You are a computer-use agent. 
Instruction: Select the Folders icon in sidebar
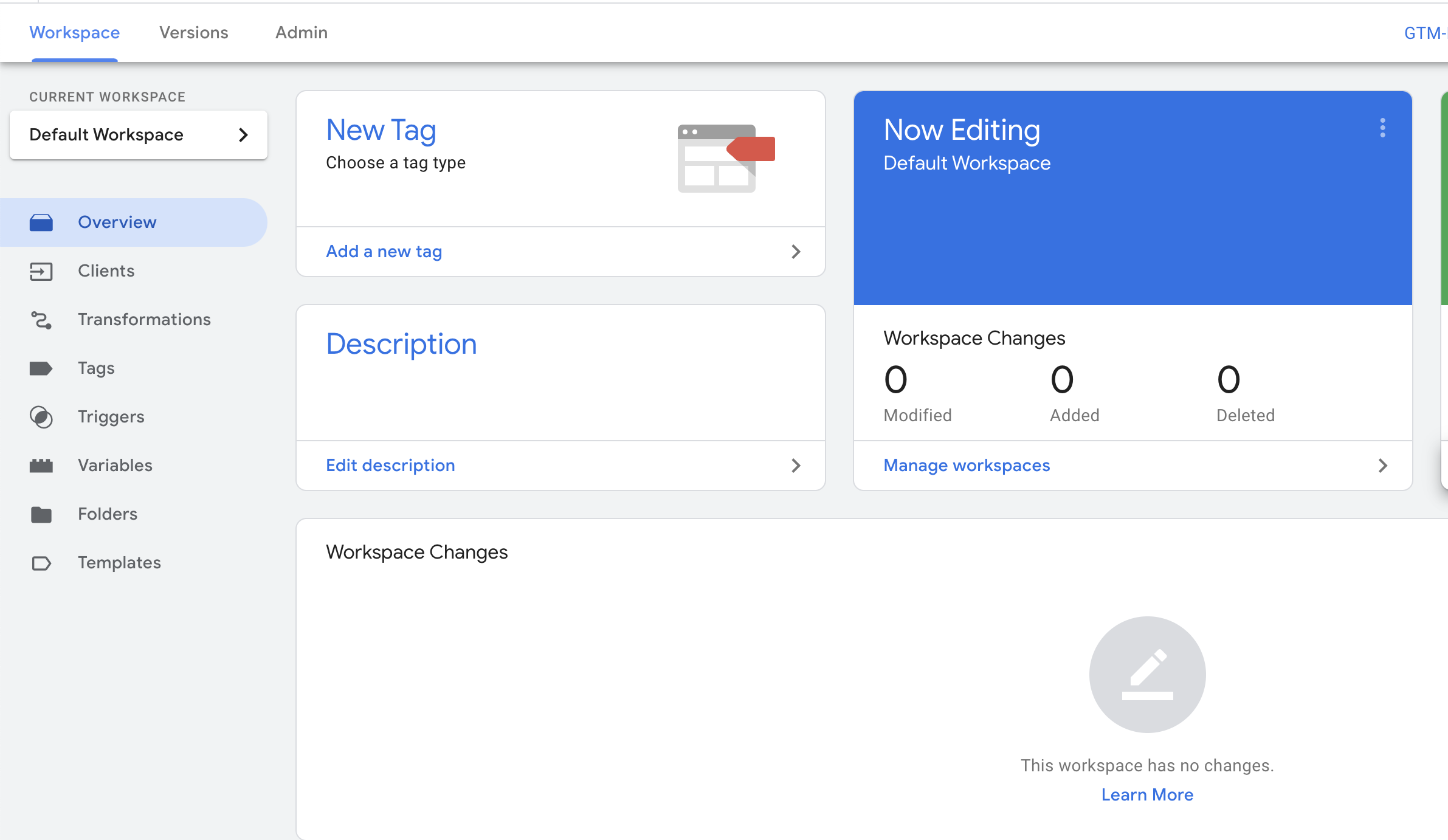[41, 514]
